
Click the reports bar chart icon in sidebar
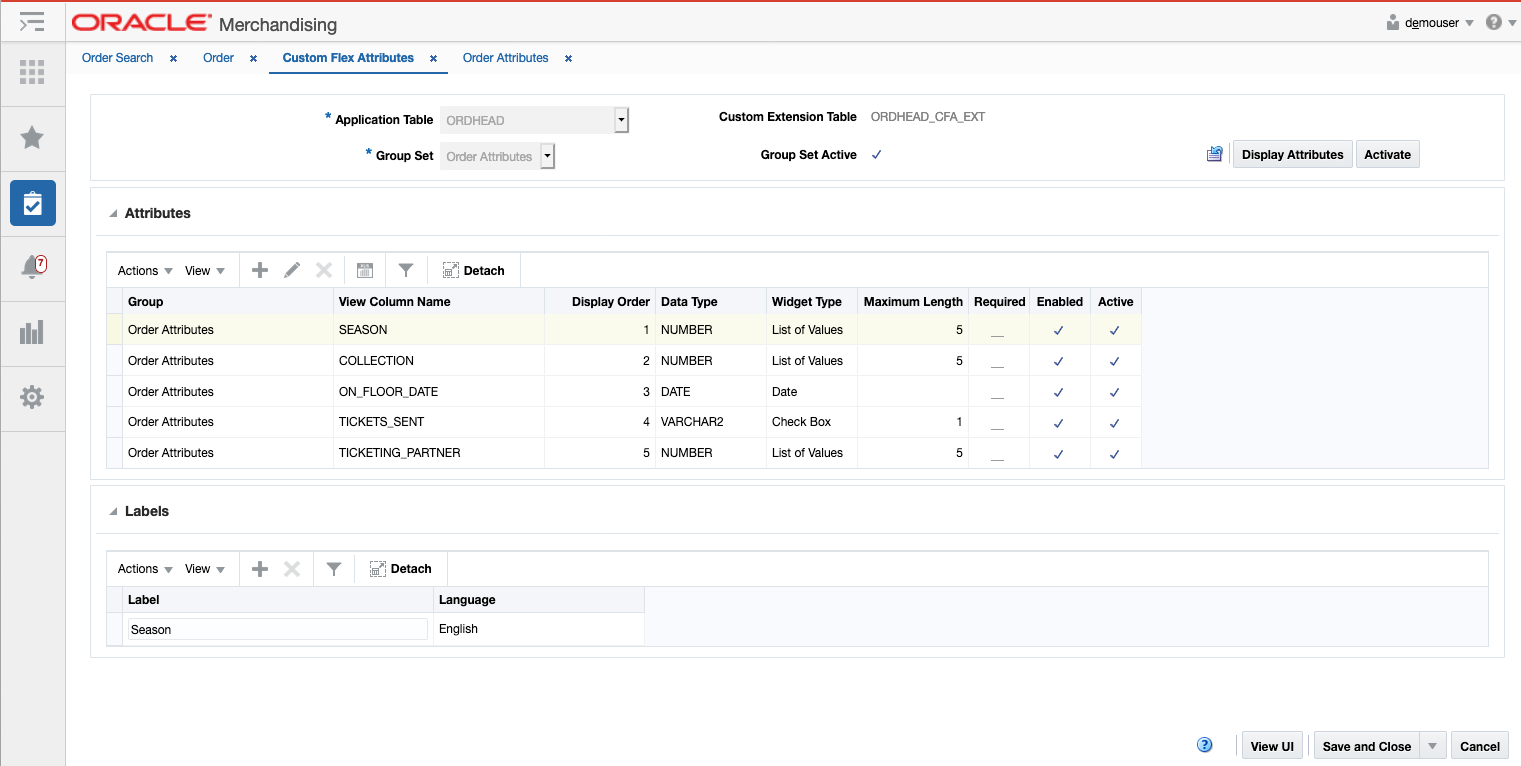click(x=32, y=333)
